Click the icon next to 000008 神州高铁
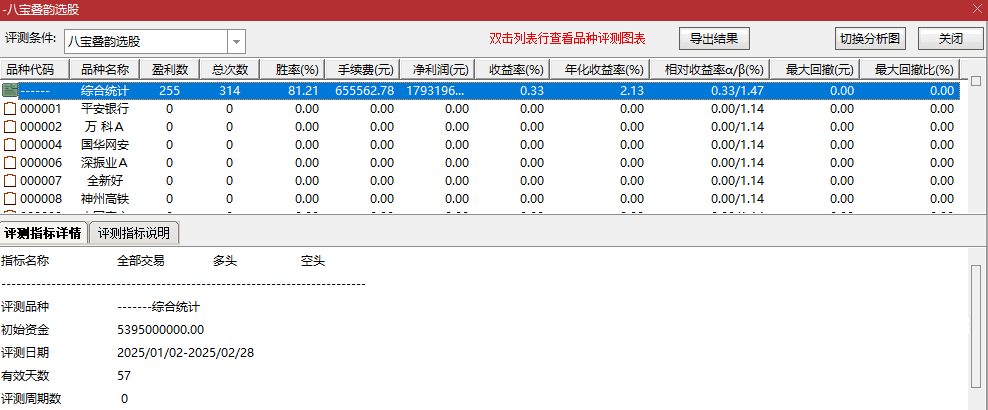Viewport: 988px width, 410px height. point(11,199)
